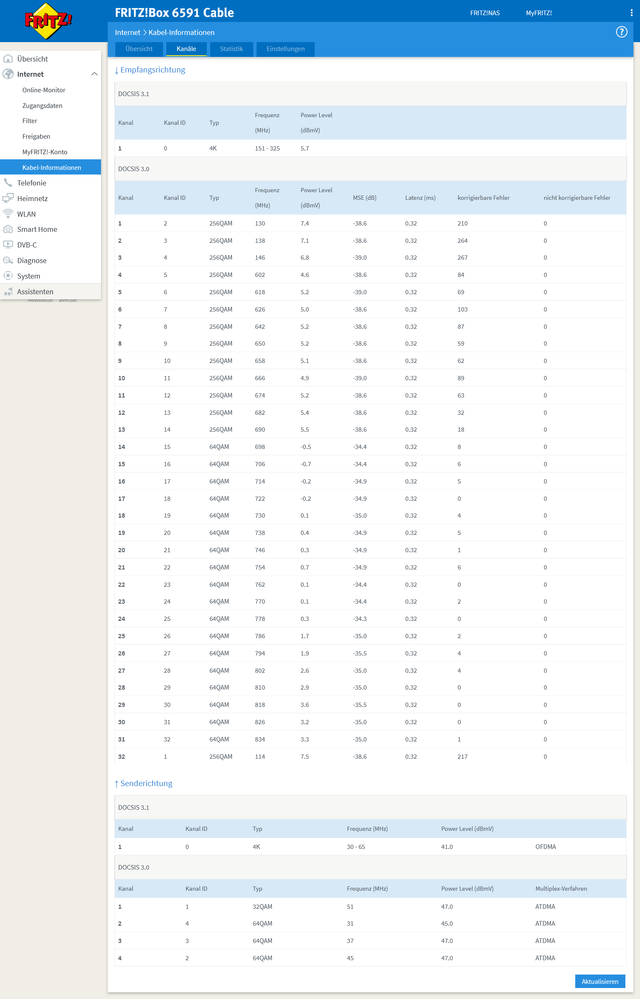Open Online-Monitor in sidebar

point(44,90)
